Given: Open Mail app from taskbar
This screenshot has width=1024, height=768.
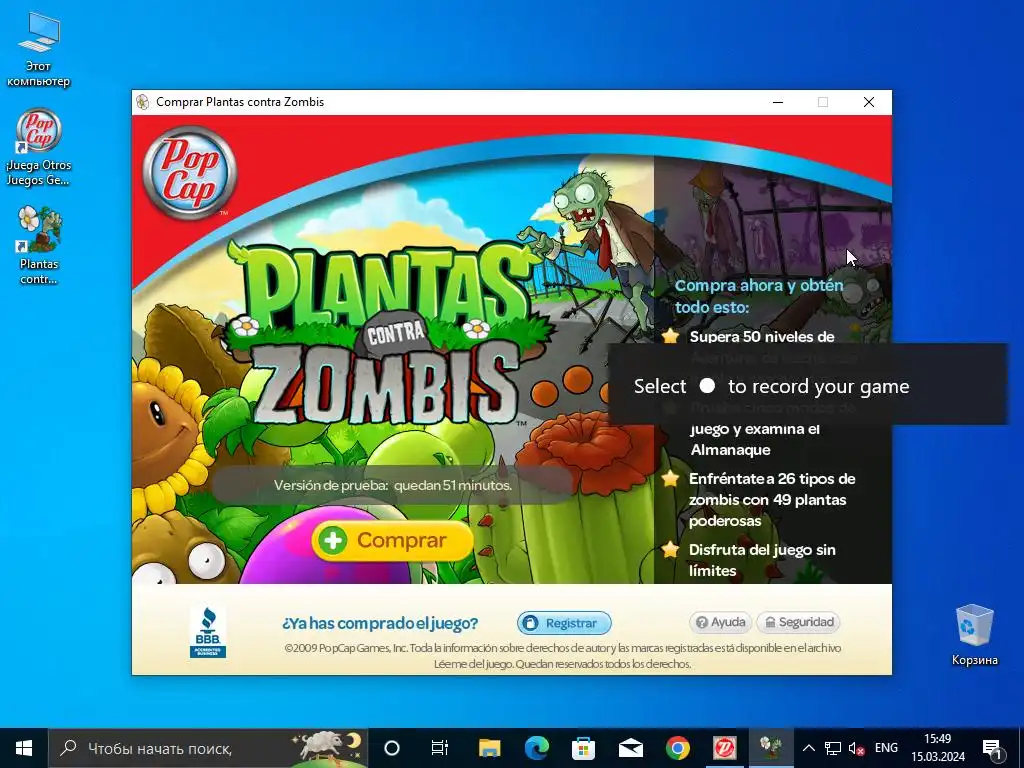Looking at the screenshot, I should point(631,748).
